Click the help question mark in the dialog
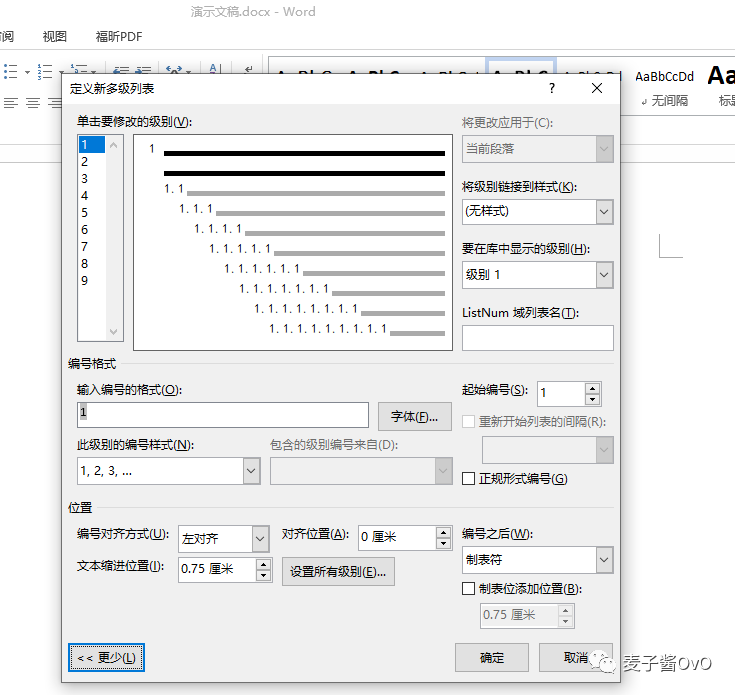Screen dimensions: 735x695 (x=552, y=88)
